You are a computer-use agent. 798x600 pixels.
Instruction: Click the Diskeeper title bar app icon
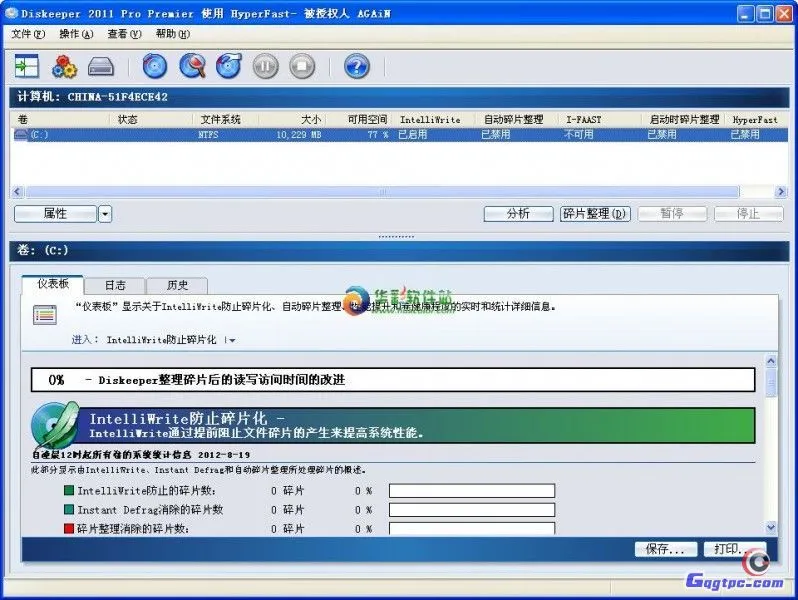tap(11, 13)
